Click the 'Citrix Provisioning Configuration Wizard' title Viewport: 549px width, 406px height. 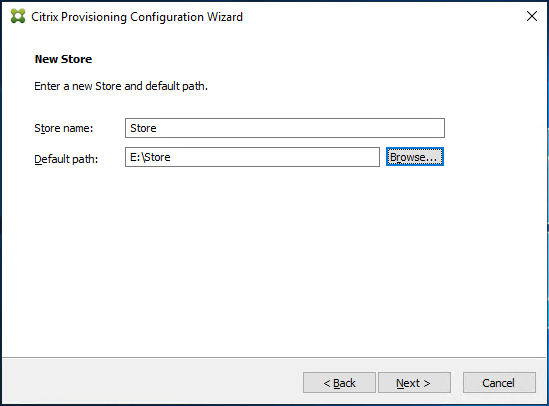click(x=137, y=17)
